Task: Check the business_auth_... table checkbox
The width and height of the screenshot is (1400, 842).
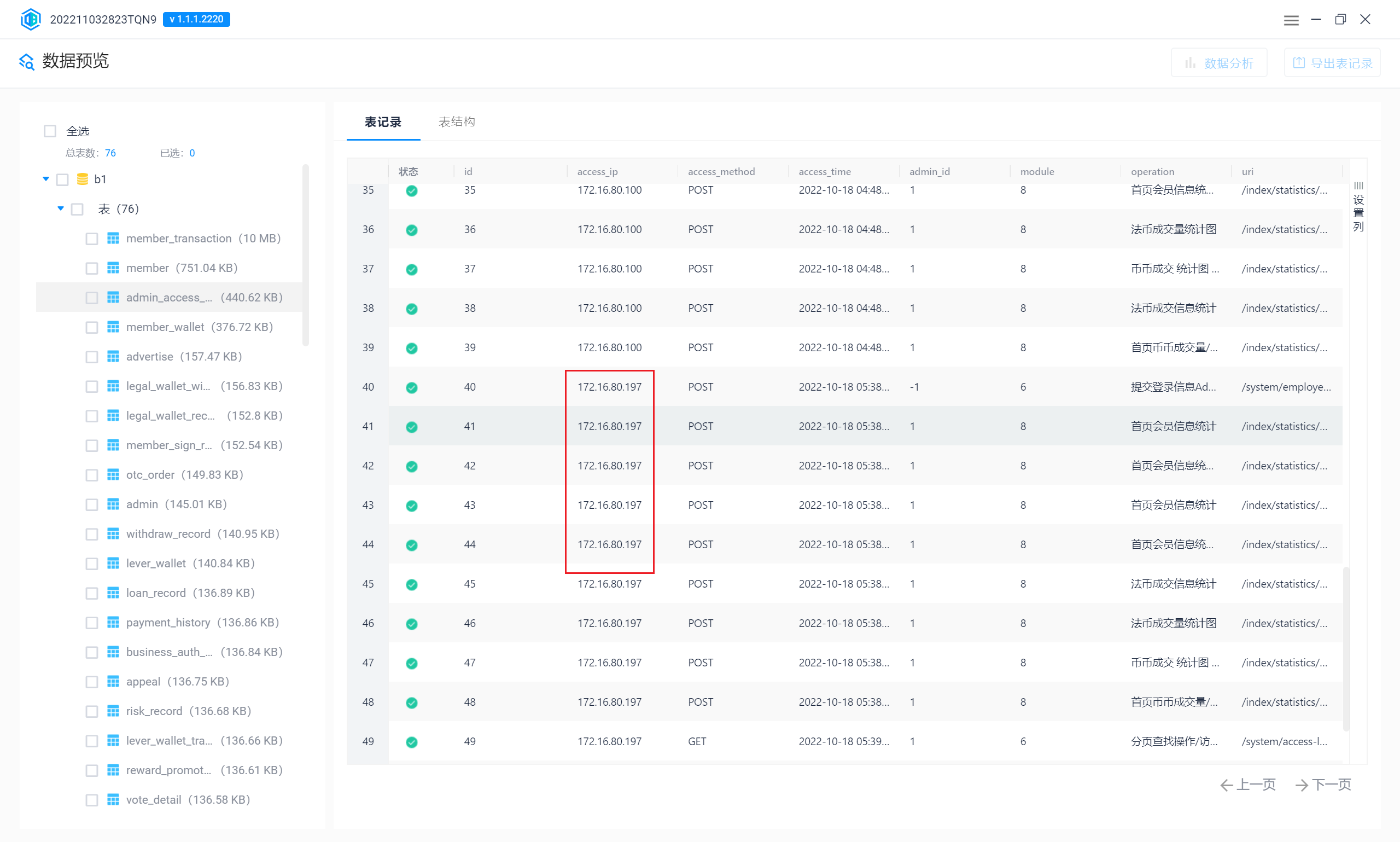Action: tap(92, 652)
